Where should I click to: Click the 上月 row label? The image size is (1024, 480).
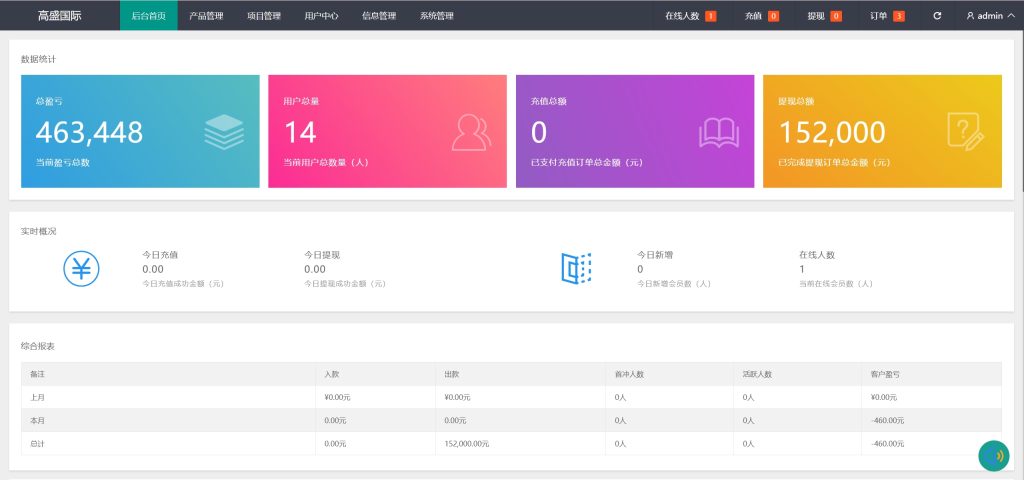click(x=37, y=397)
